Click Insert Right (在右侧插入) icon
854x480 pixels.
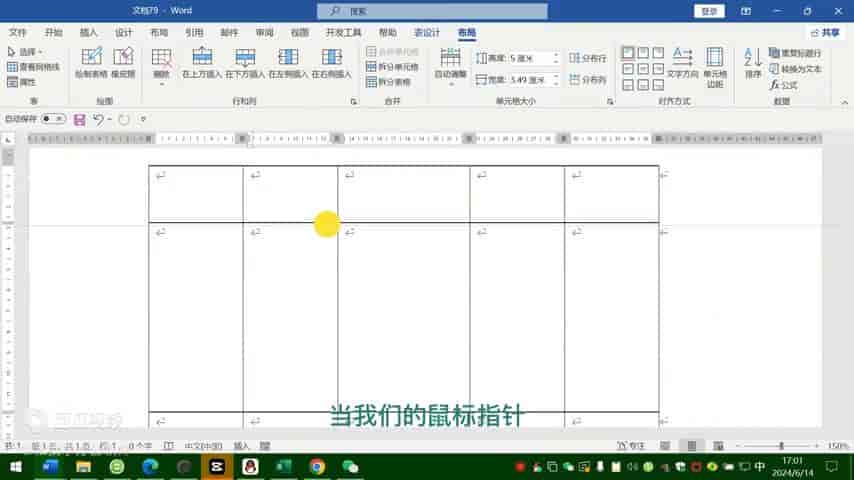331,57
